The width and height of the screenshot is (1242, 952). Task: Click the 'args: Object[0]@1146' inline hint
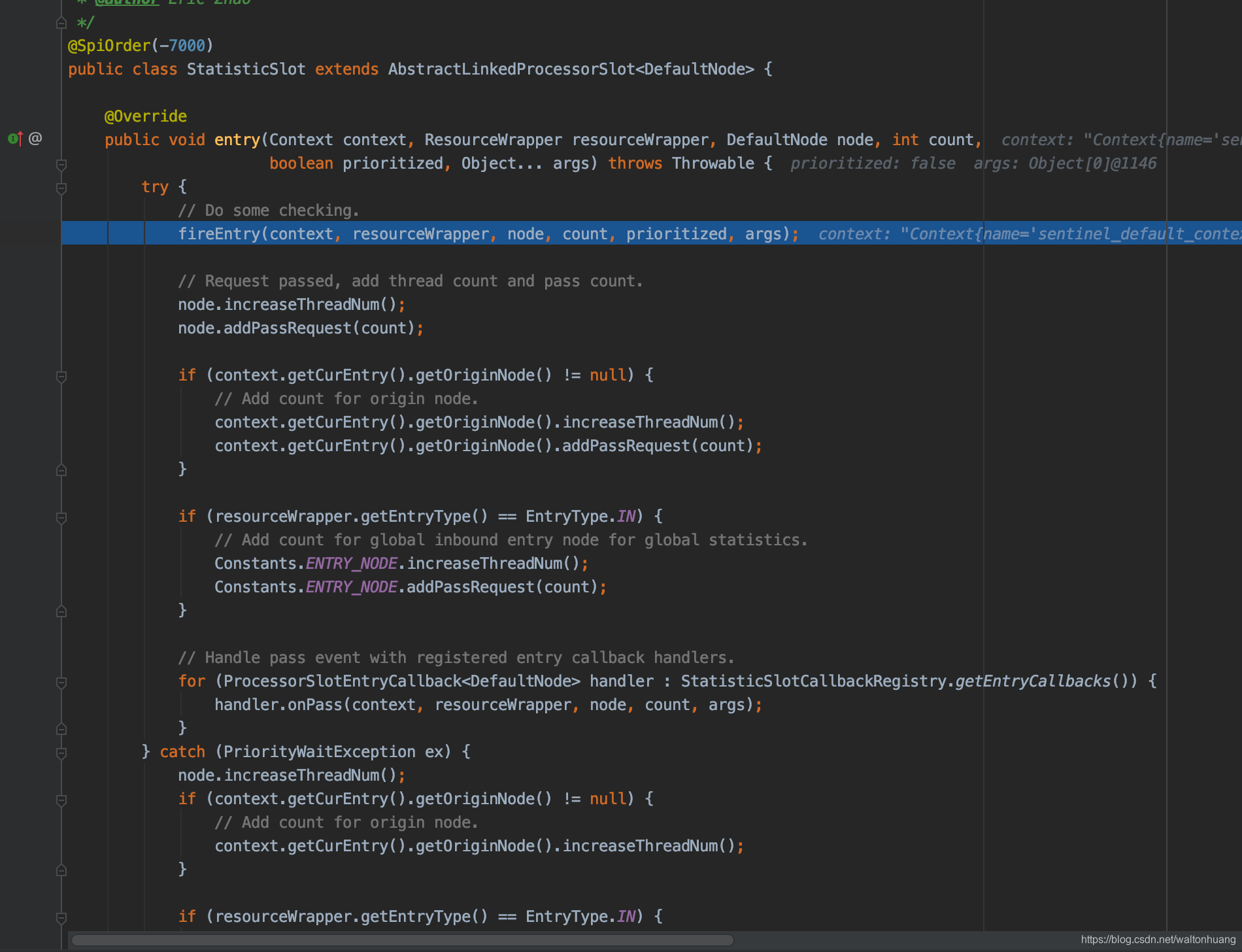(x=1065, y=163)
